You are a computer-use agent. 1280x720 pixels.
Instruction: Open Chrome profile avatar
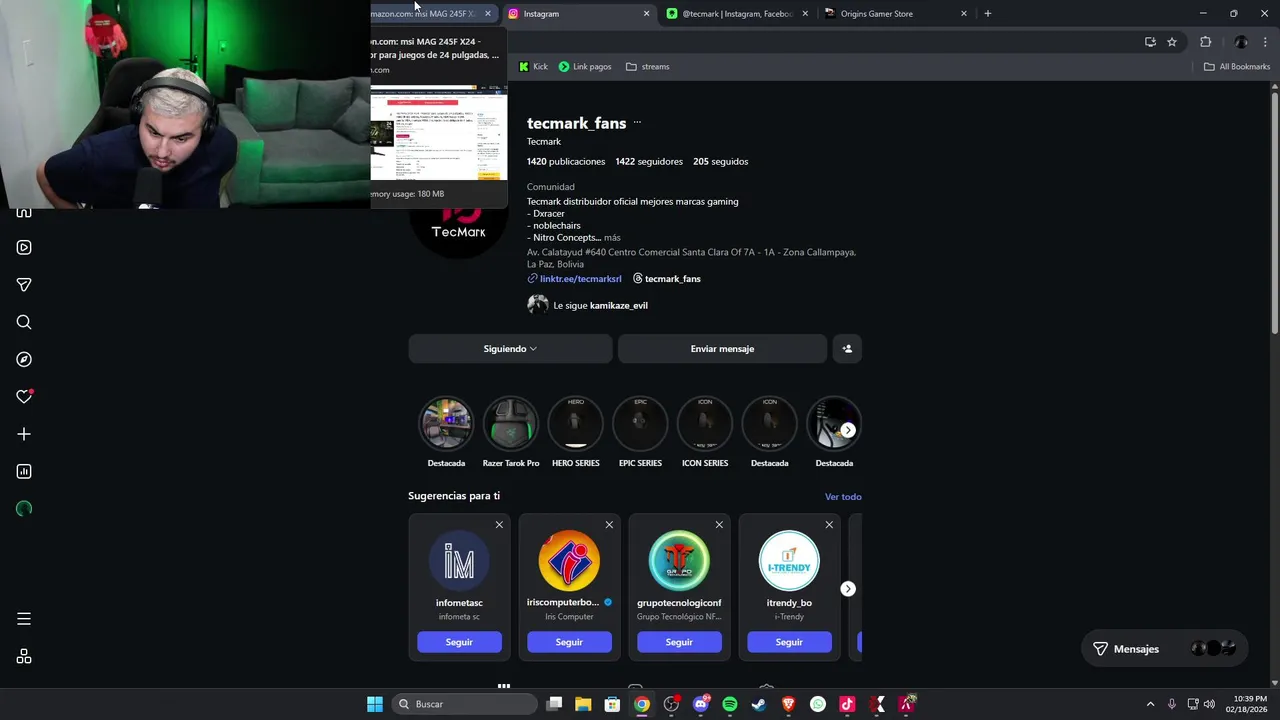click(x=1241, y=42)
